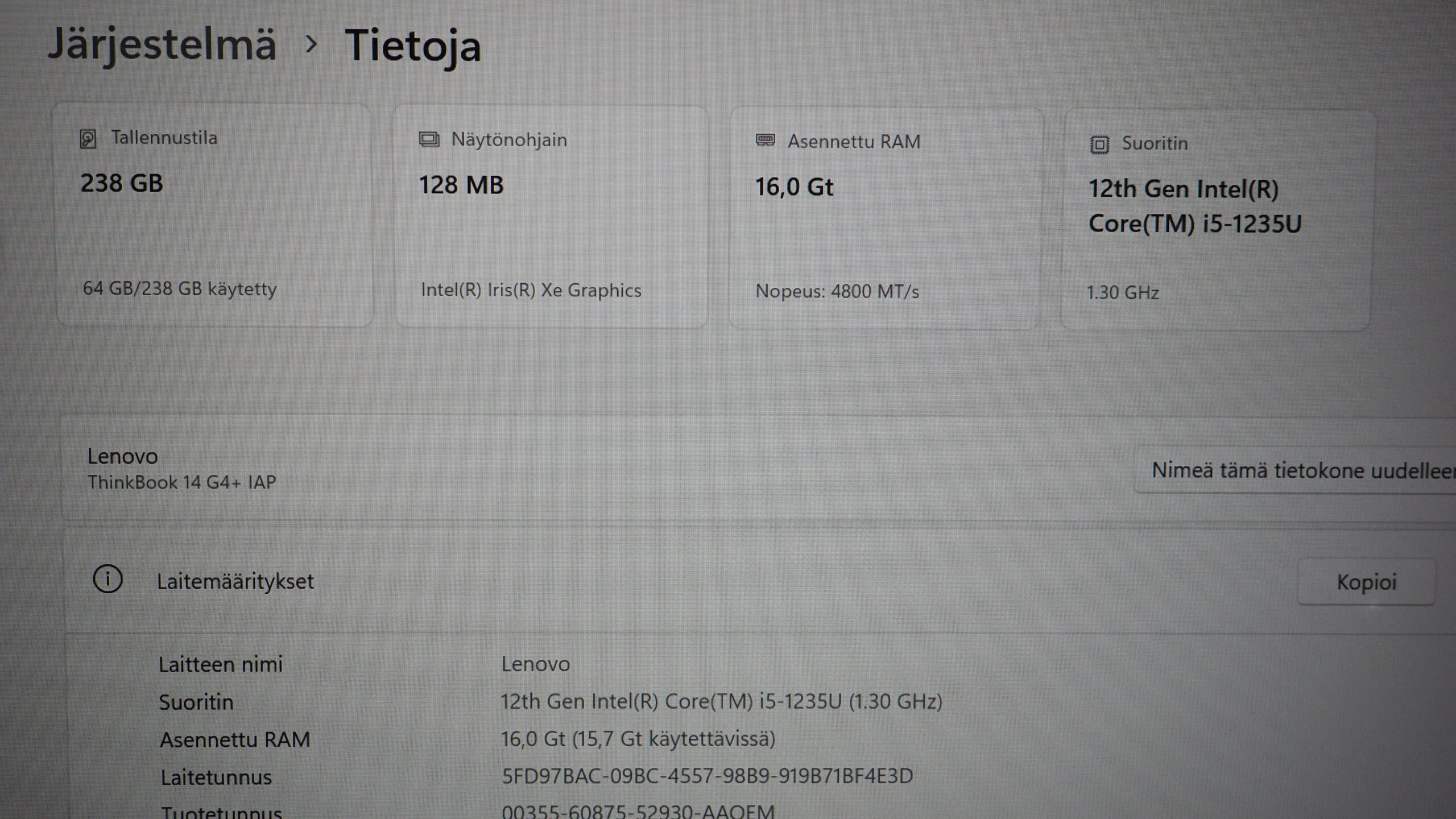Image resolution: width=1456 pixels, height=819 pixels.
Task: Click the 16,0 Gt installed RAM value
Action: pos(794,187)
